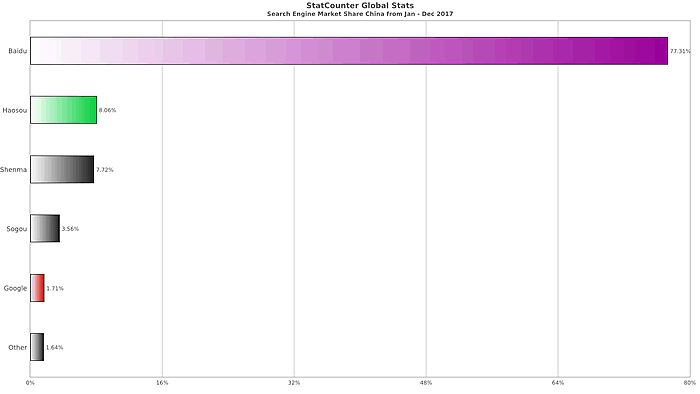This screenshot has height=394, width=700.
Task: Click the 7.72% value label
Action: click(x=104, y=170)
